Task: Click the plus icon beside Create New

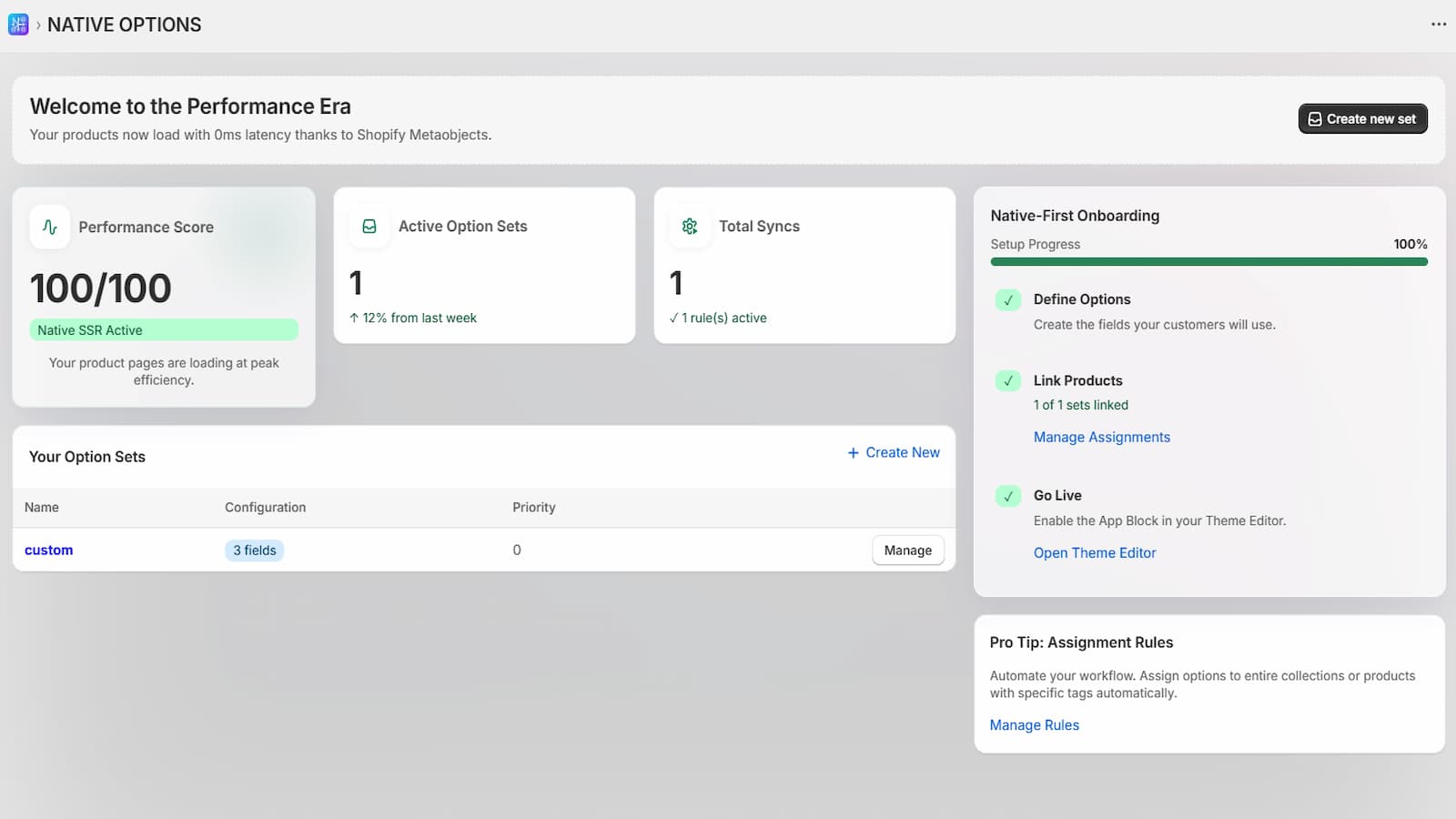Action: (x=853, y=453)
